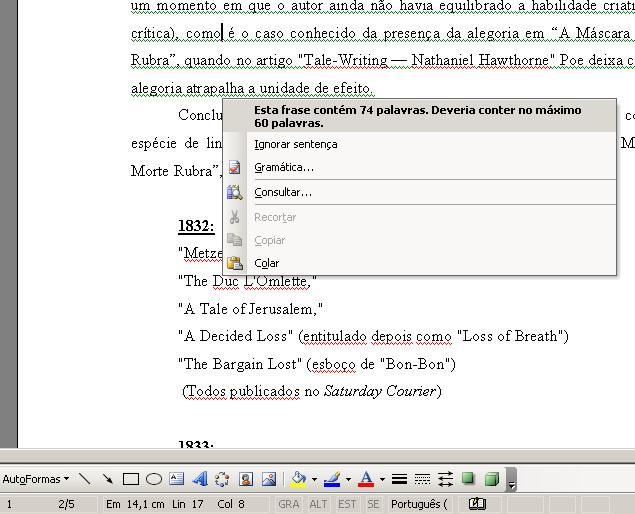Choose Ignorar sentença from context menu
Viewport: 635px width, 514px height.
click(x=420, y=144)
